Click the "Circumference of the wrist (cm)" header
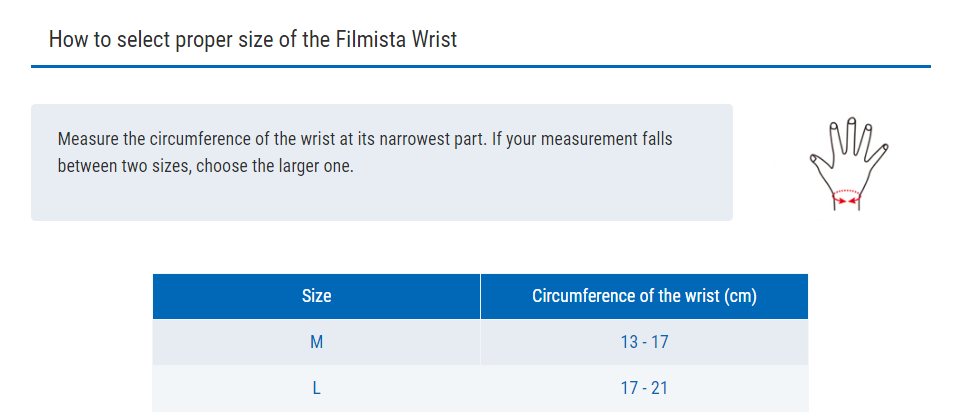Screen dimensions: 970x420 click(x=644, y=296)
